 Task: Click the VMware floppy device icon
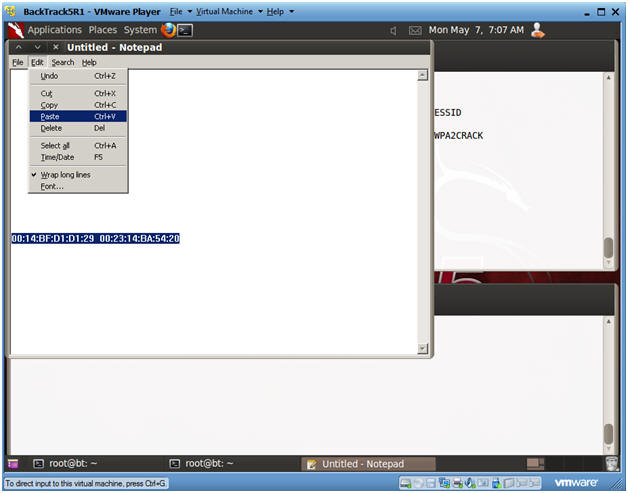(431, 483)
